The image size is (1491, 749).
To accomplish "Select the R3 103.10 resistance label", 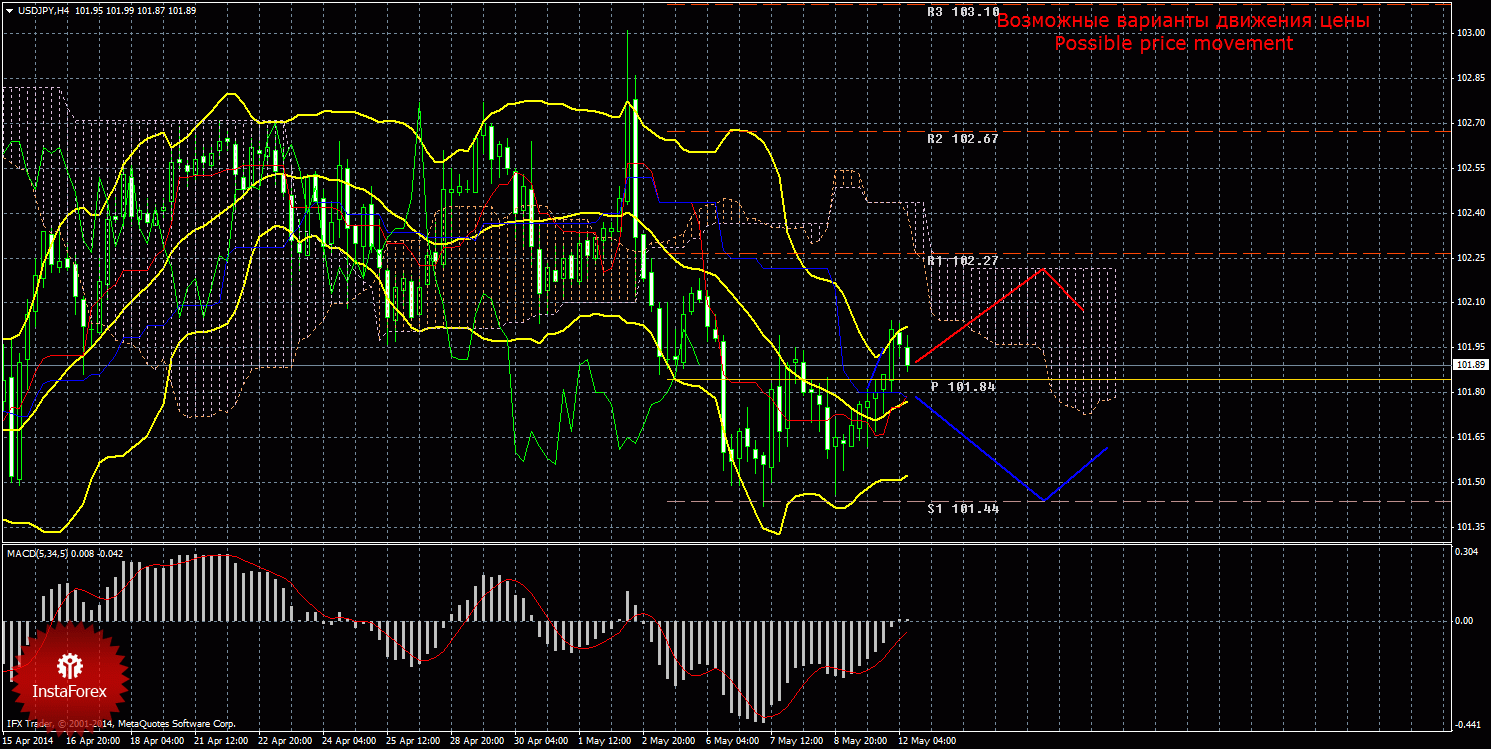I will click(x=962, y=12).
